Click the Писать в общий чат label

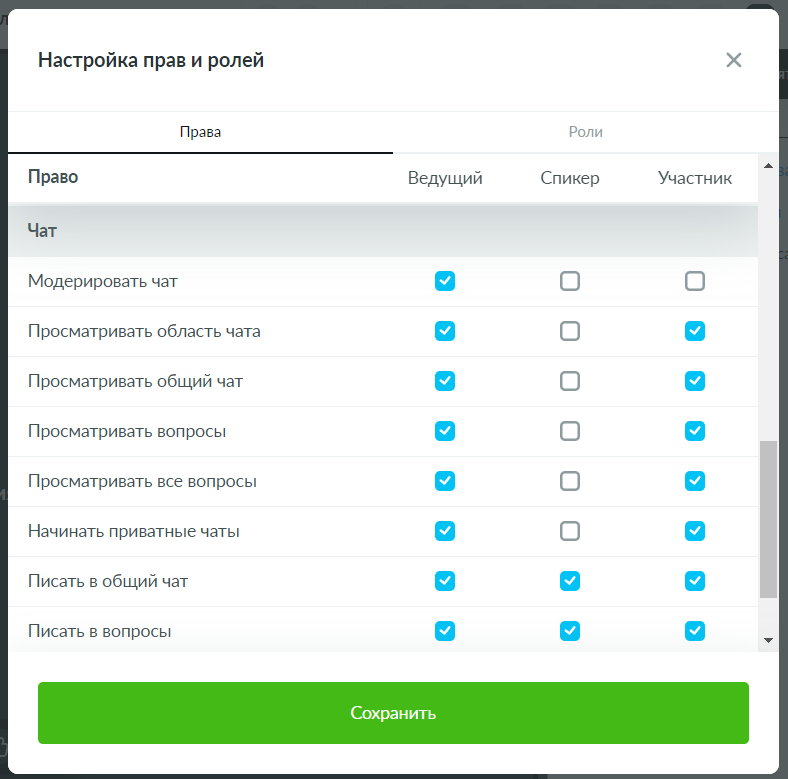point(108,581)
